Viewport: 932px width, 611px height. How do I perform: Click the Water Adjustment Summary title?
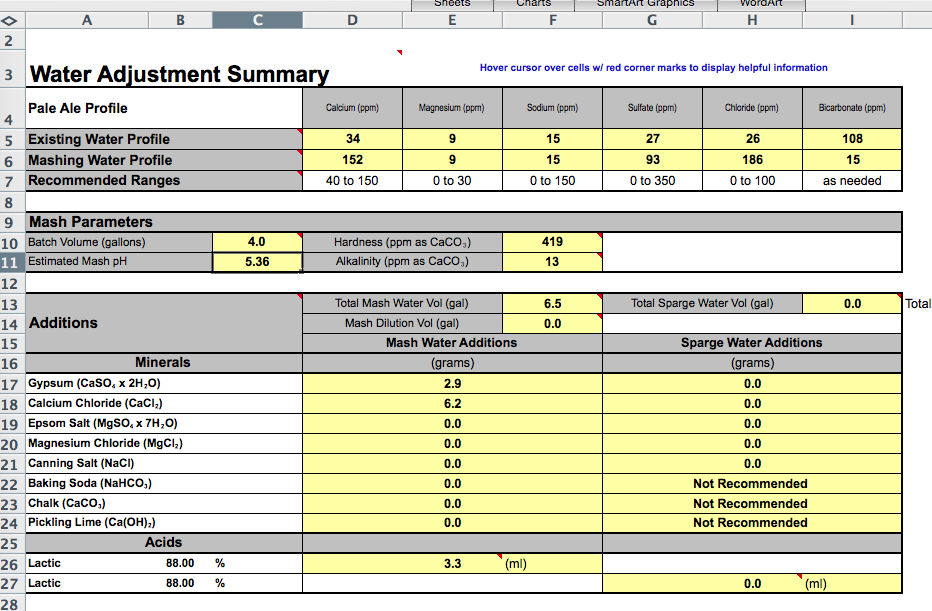[x=180, y=74]
